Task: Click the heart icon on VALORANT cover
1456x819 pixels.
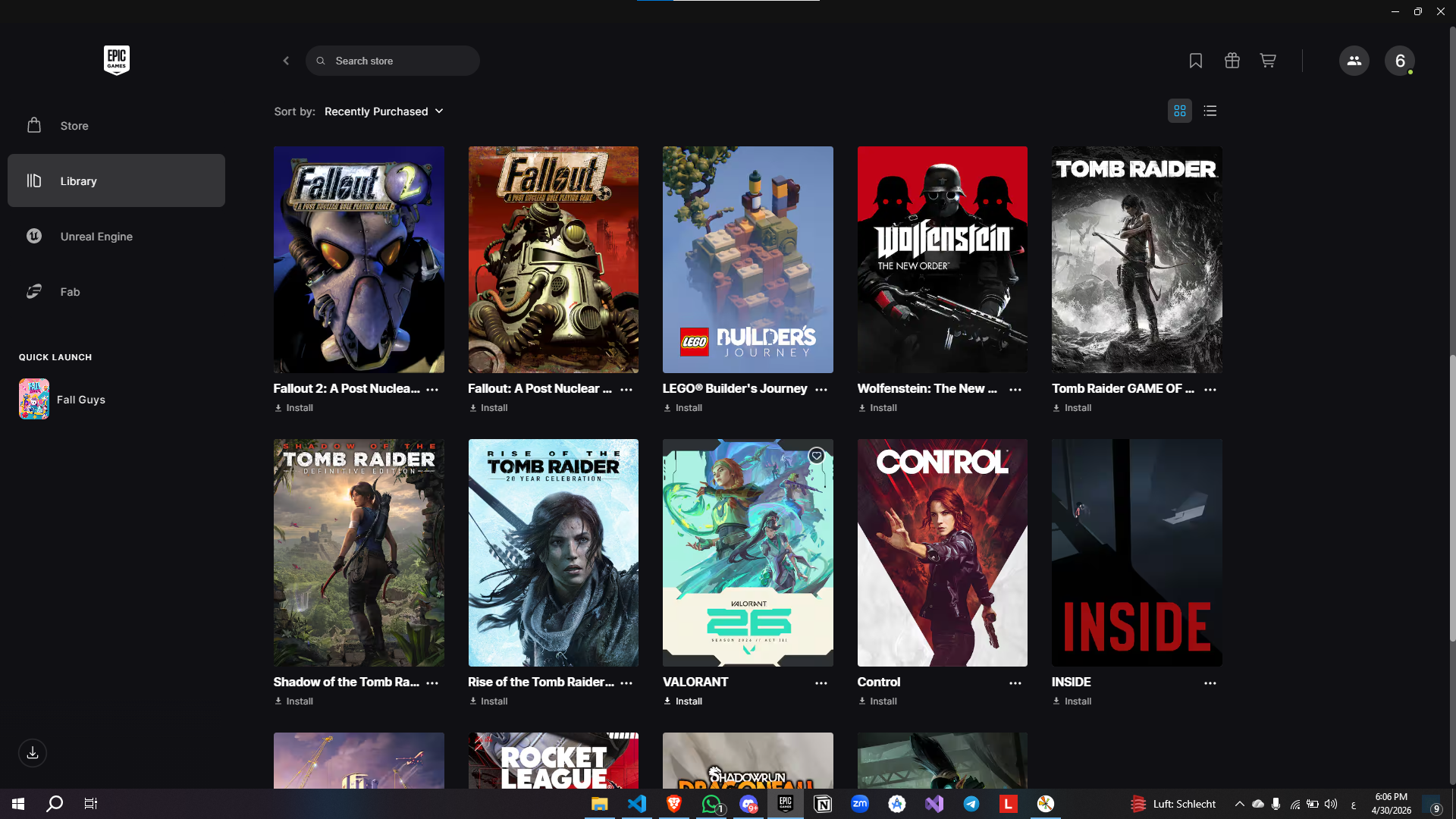Action: (816, 456)
